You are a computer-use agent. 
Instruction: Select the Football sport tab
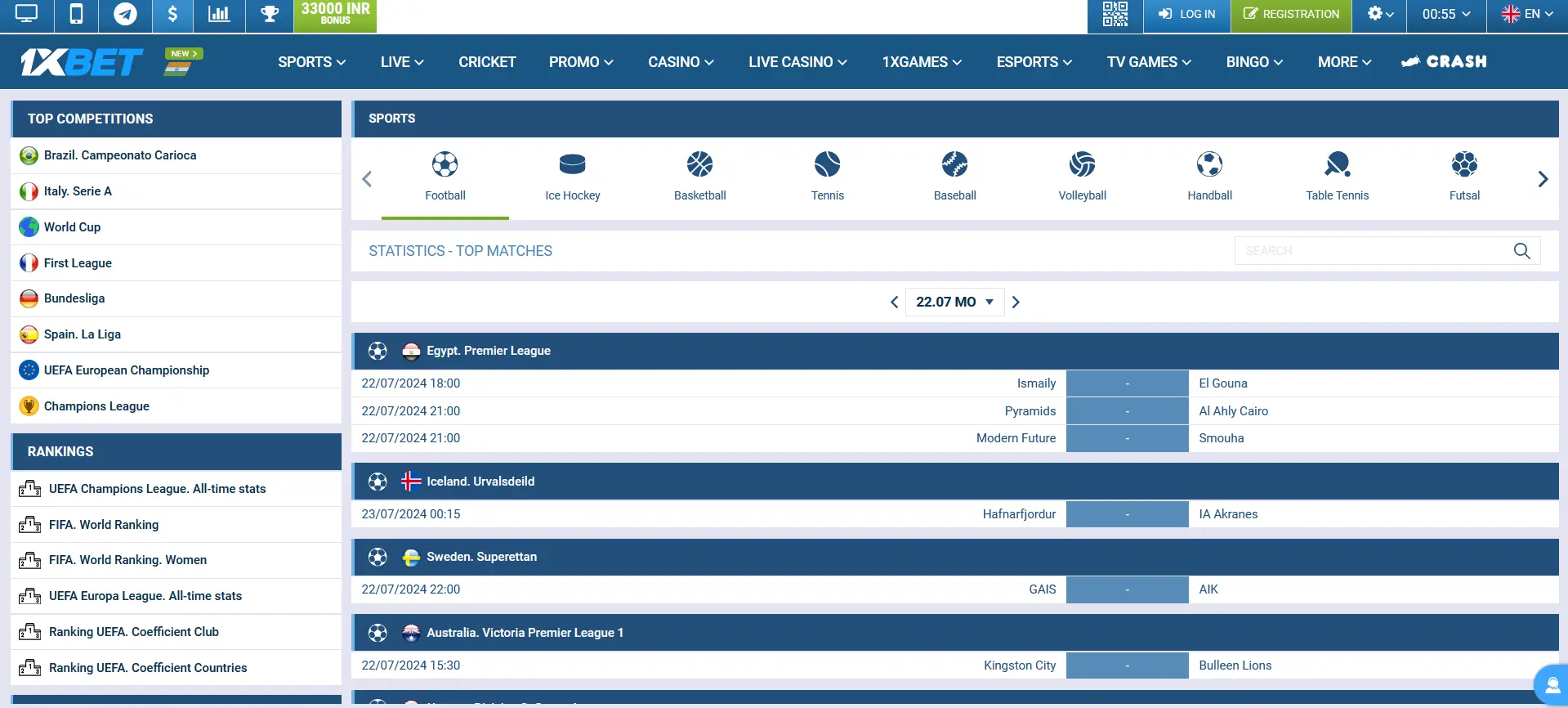[x=444, y=177]
